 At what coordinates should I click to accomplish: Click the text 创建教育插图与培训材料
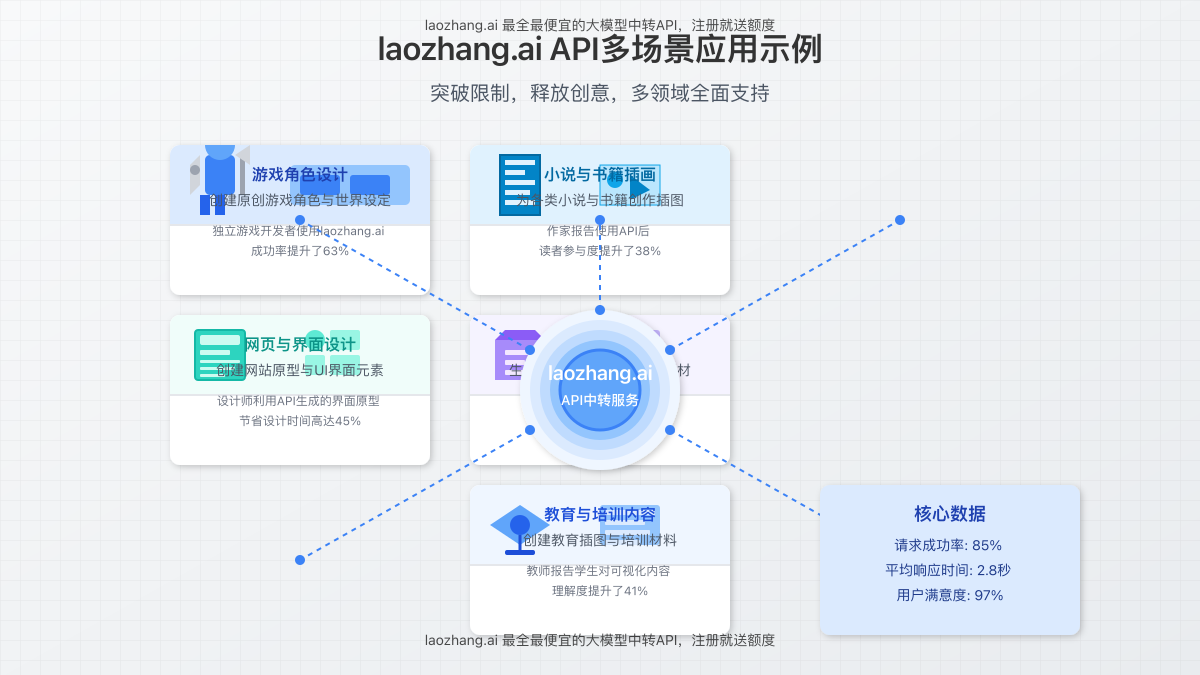point(600,540)
